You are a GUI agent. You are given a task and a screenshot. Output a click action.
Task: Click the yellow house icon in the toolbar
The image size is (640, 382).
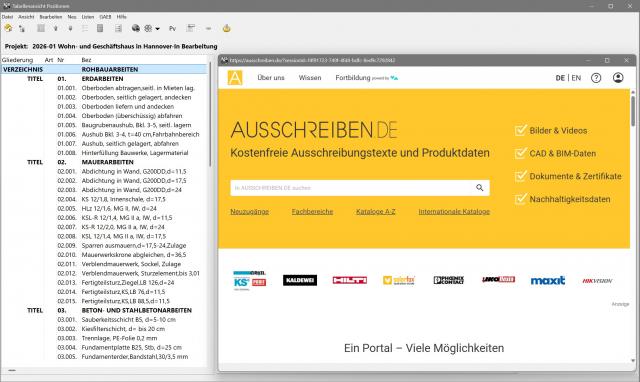[x=8, y=28]
